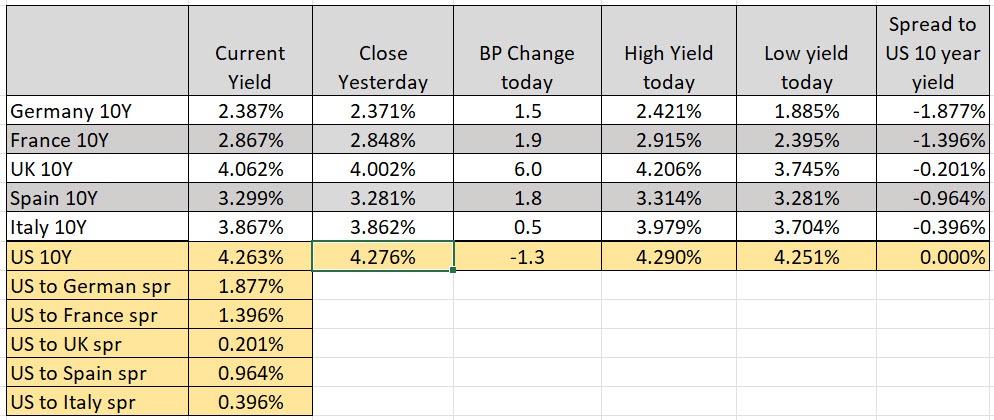Select the Low yield today header
This screenshot has width=994, height=420.
click(x=805, y=67)
